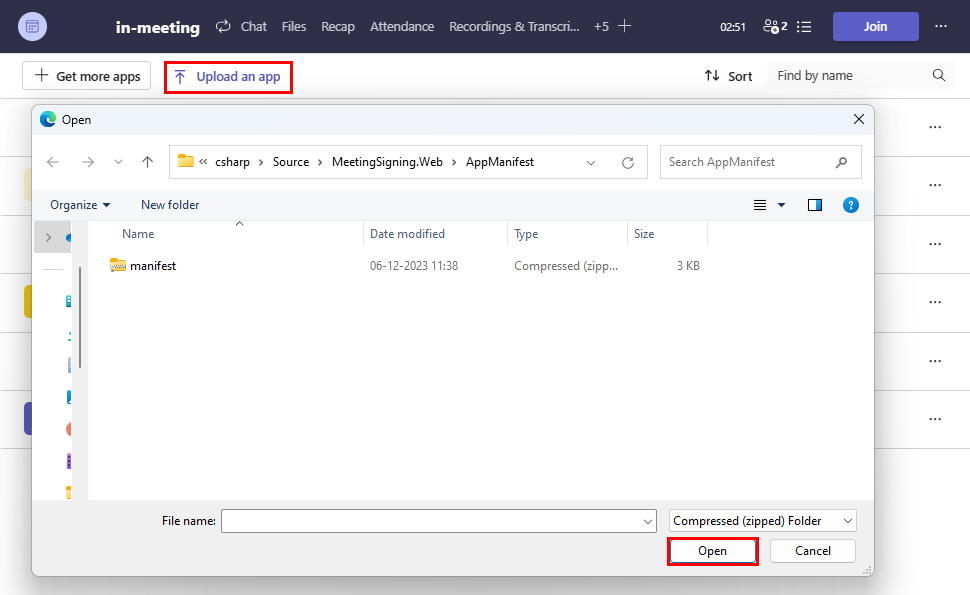This screenshot has height=595, width=970.
Task: Click the magnifier icon in Find by name
Action: [x=939, y=75]
